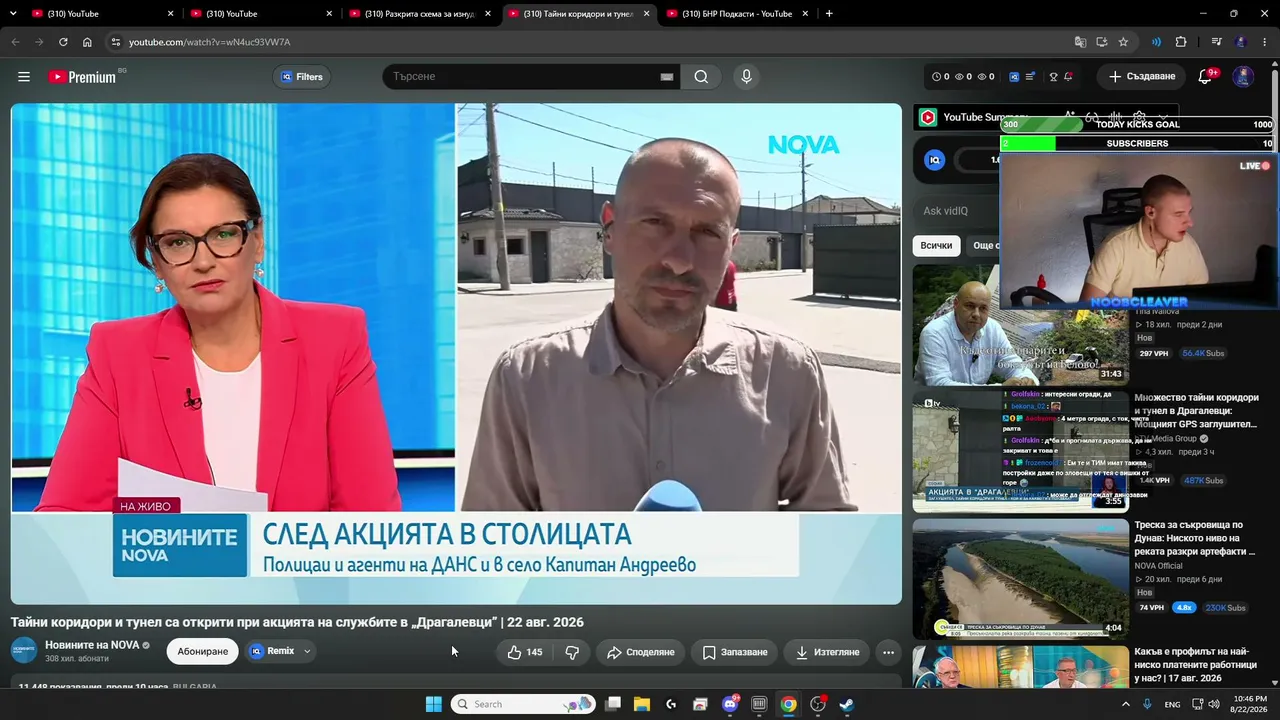The image size is (1280, 720).
Task: Click the video title about Драгалевци
Action: [297, 622]
